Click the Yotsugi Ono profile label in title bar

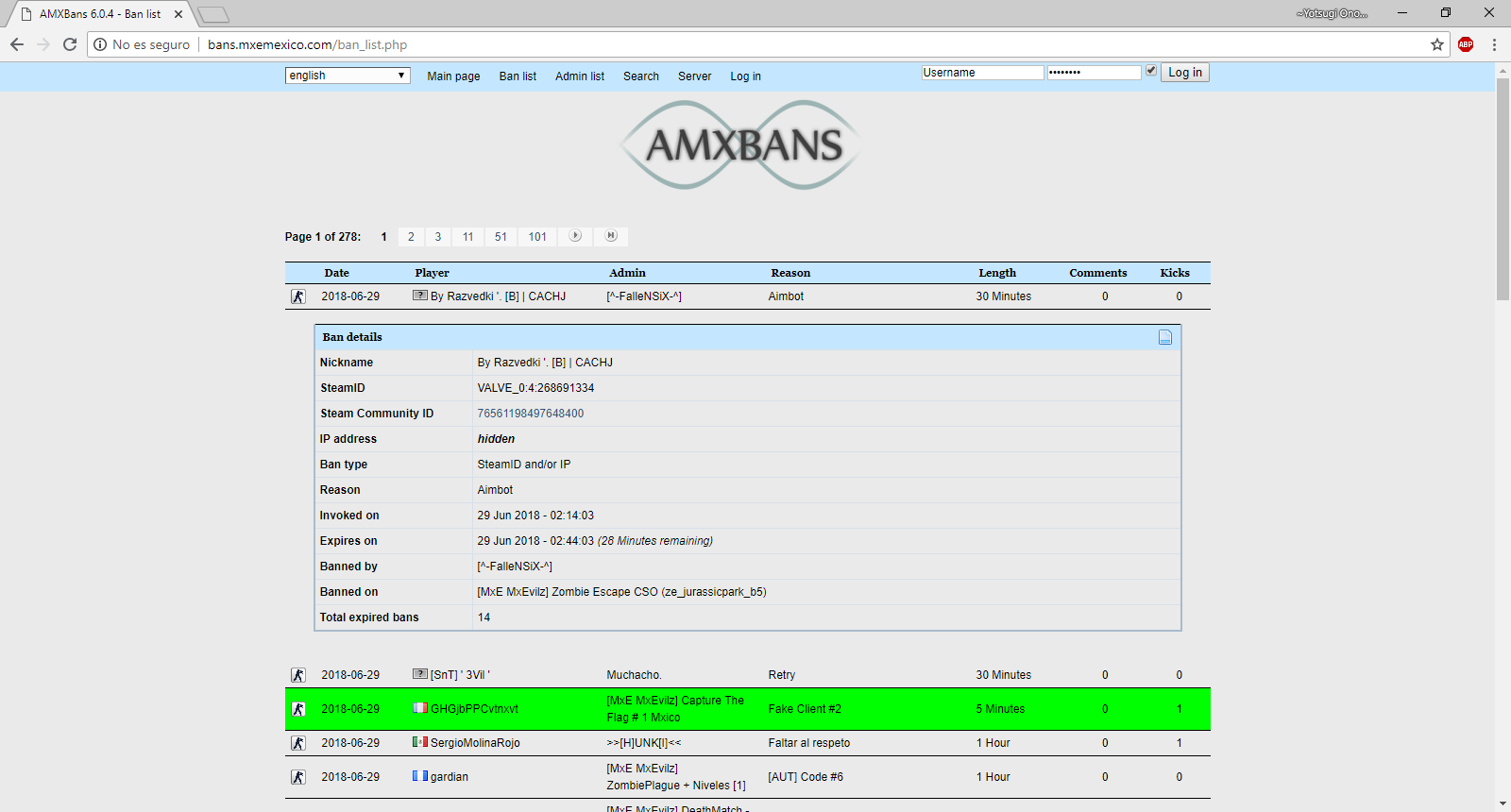point(1332,13)
